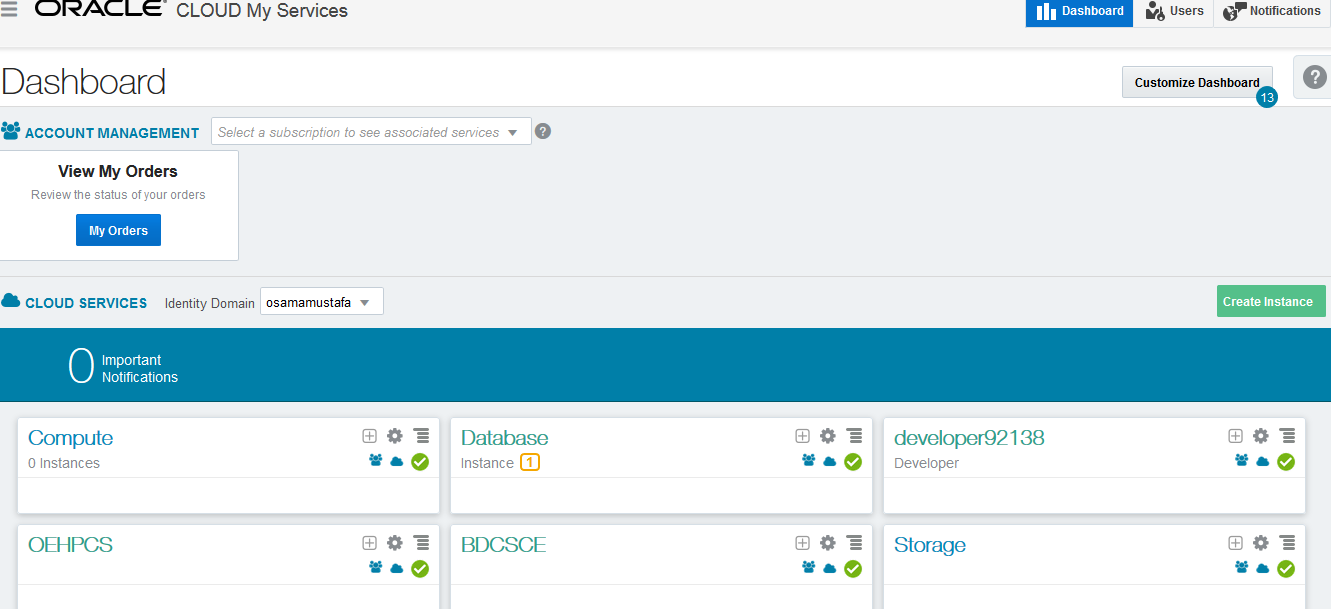Click the gear icon on Storage tile
The image size is (1331, 609).
point(1261,543)
